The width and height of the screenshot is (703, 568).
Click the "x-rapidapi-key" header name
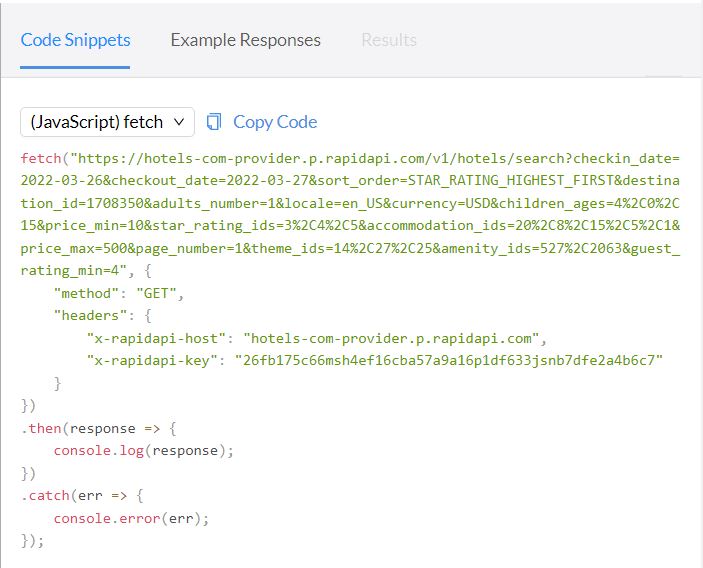pos(152,360)
